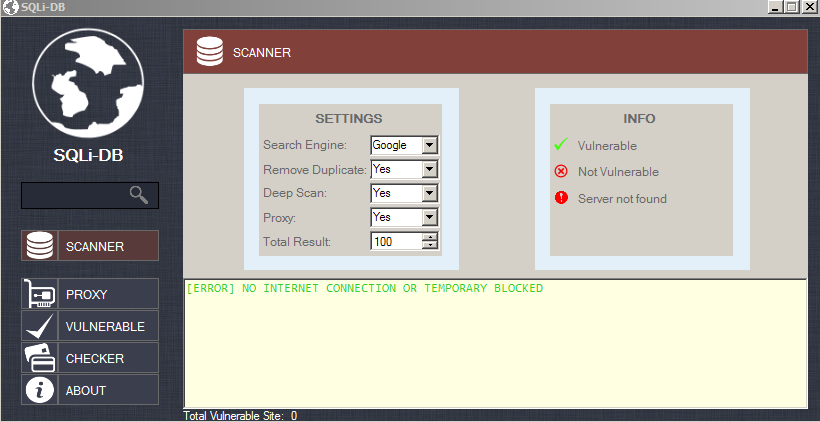Click the ABOUT info icon
The width and height of the screenshot is (820, 422).
(x=40, y=390)
